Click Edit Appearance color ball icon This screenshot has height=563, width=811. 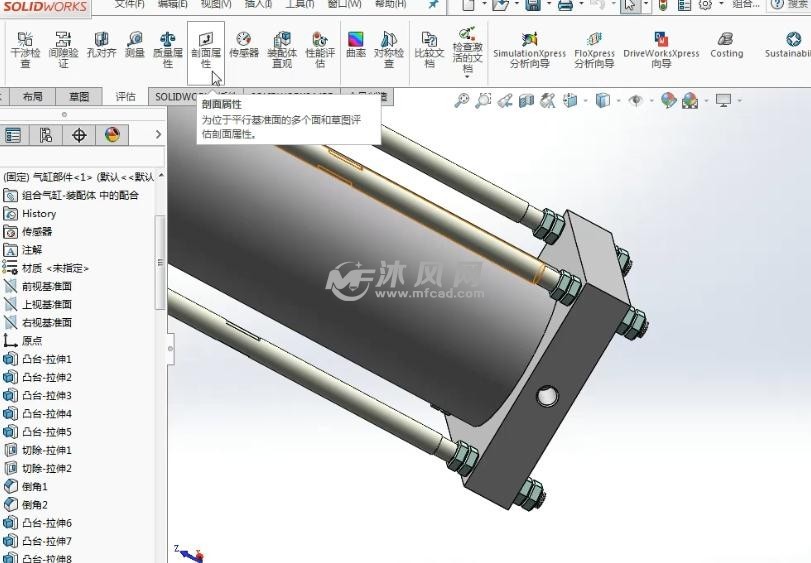(x=668, y=100)
